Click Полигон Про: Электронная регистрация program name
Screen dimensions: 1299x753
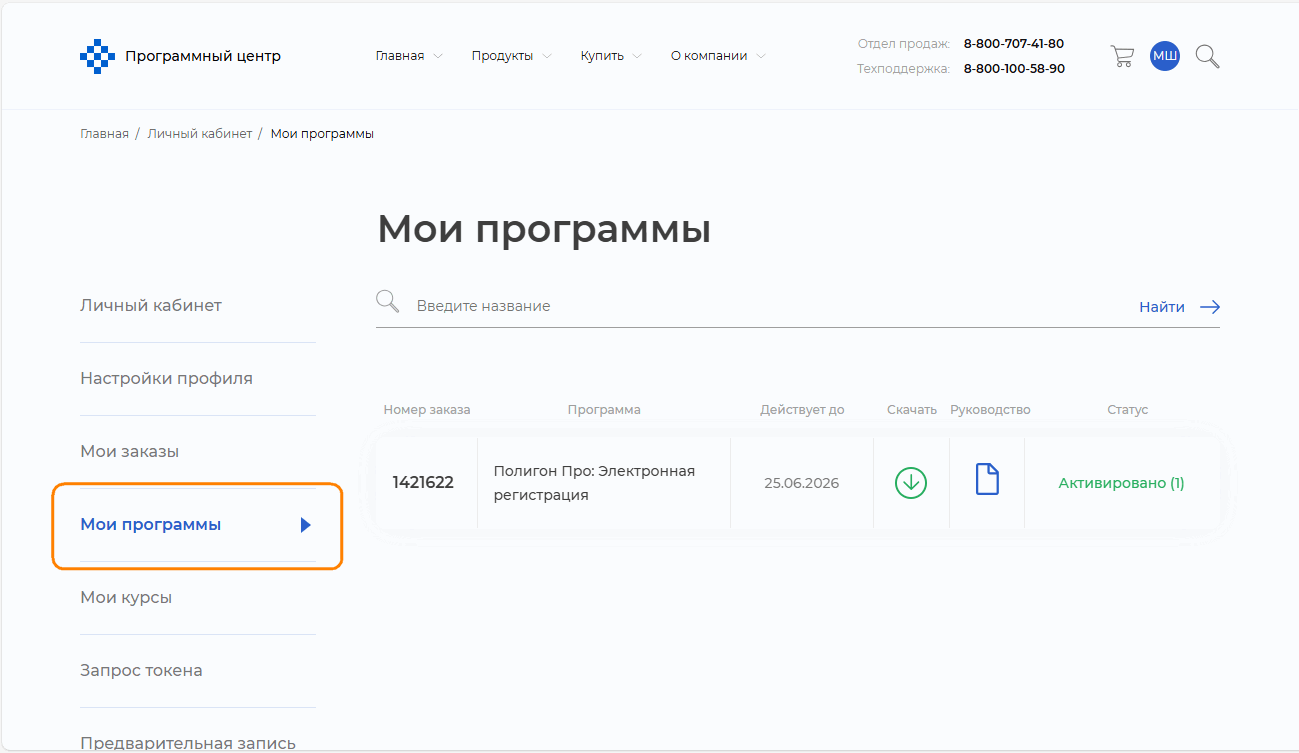pyautogui.click(x=594, y=483)
